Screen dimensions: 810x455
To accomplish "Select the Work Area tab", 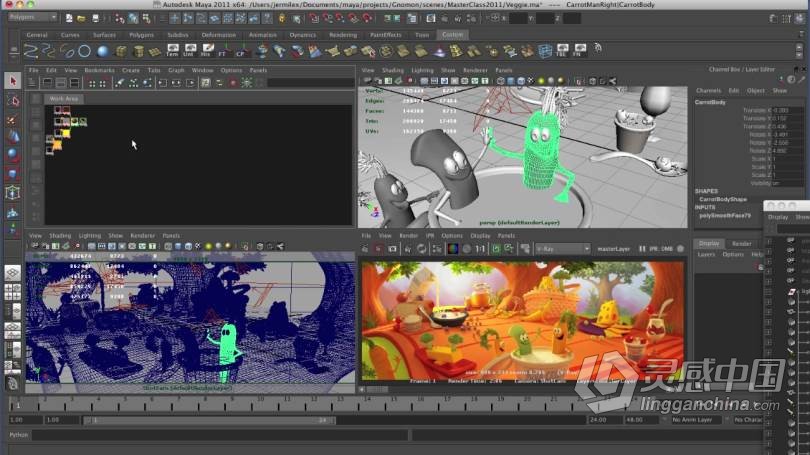I will [x=64, y=98].
